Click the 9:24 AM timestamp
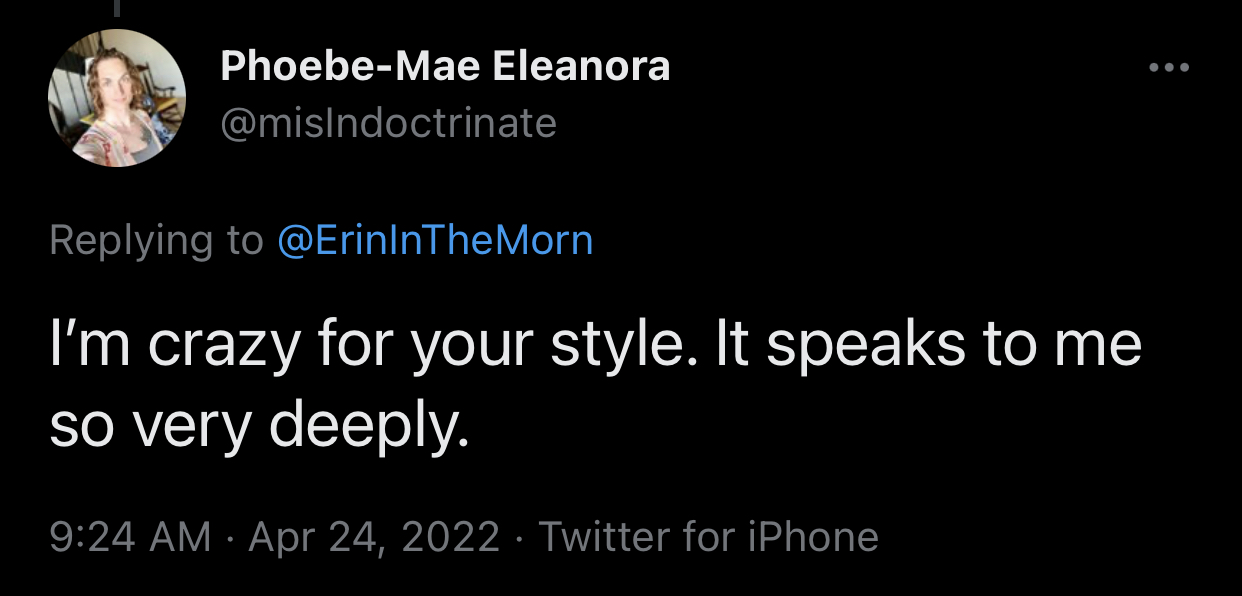 tap(130, 537)
